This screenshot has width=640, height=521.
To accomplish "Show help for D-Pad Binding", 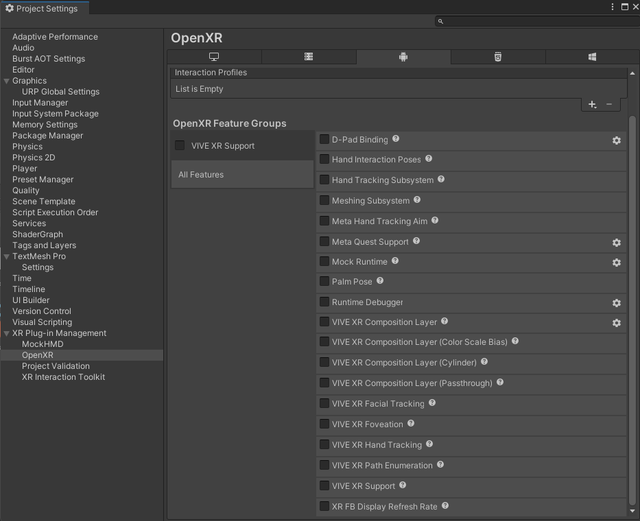I will (x=396, y=139).
